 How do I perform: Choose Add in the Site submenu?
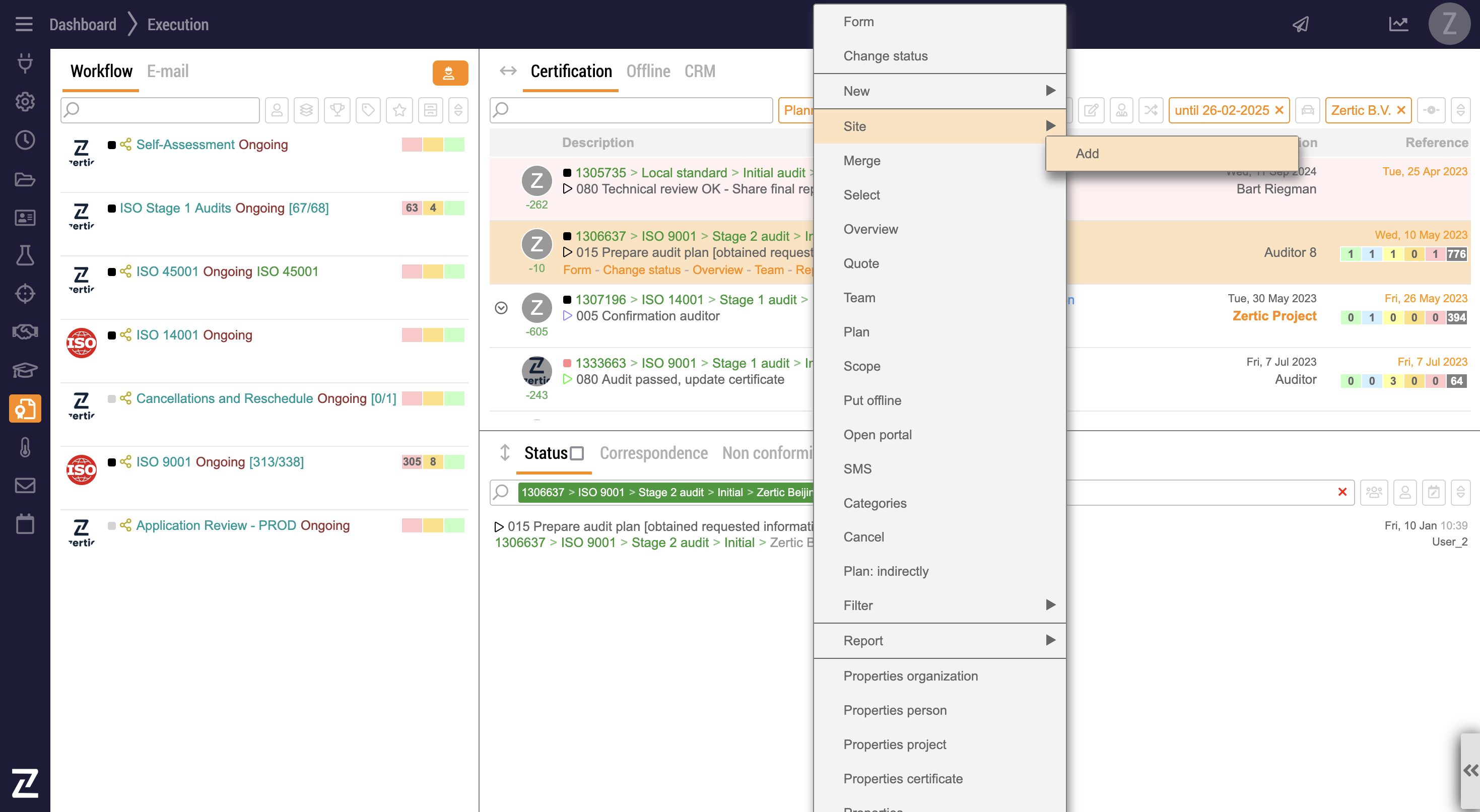coord(1087,154)
